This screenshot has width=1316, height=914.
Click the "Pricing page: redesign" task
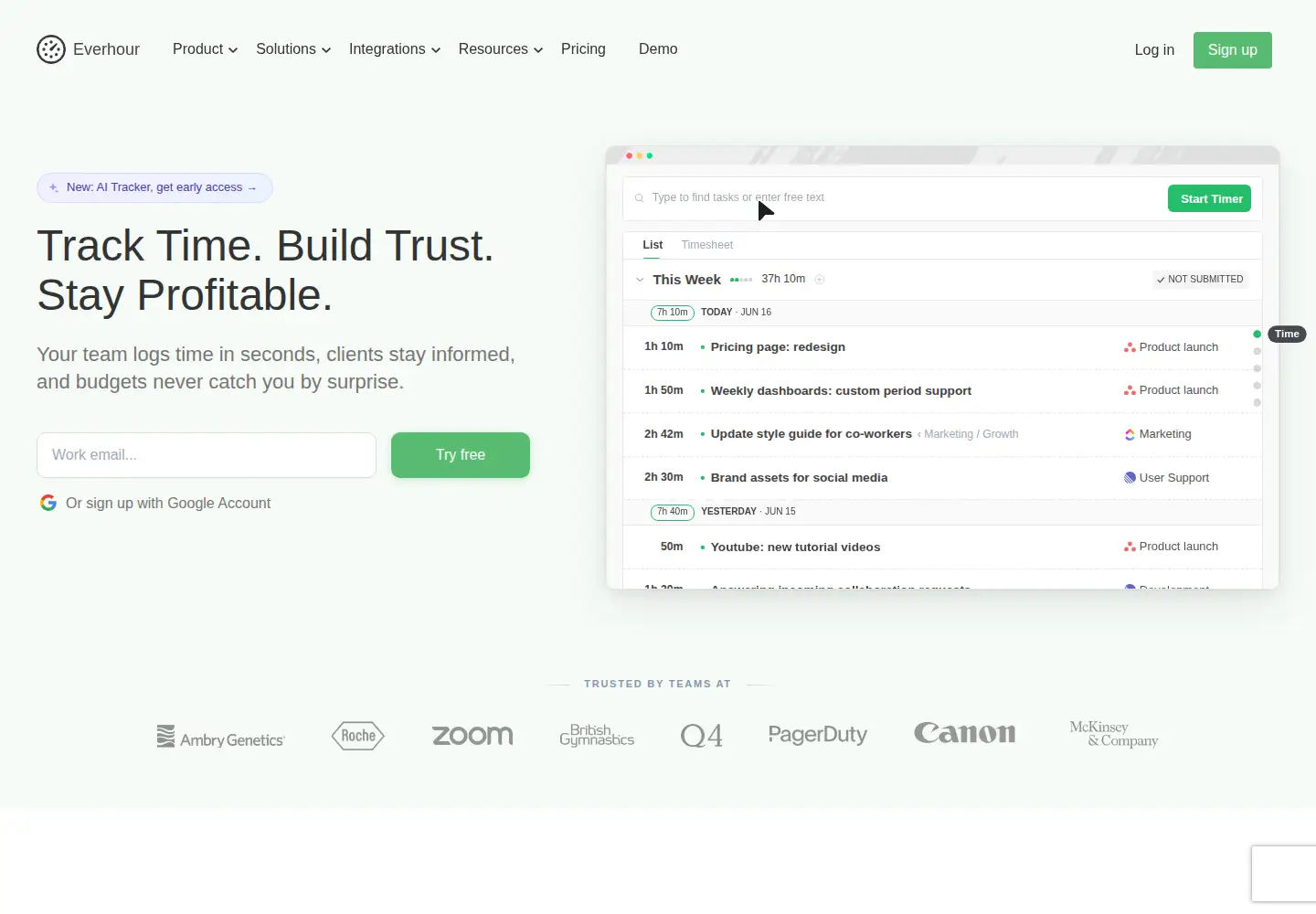778,347
